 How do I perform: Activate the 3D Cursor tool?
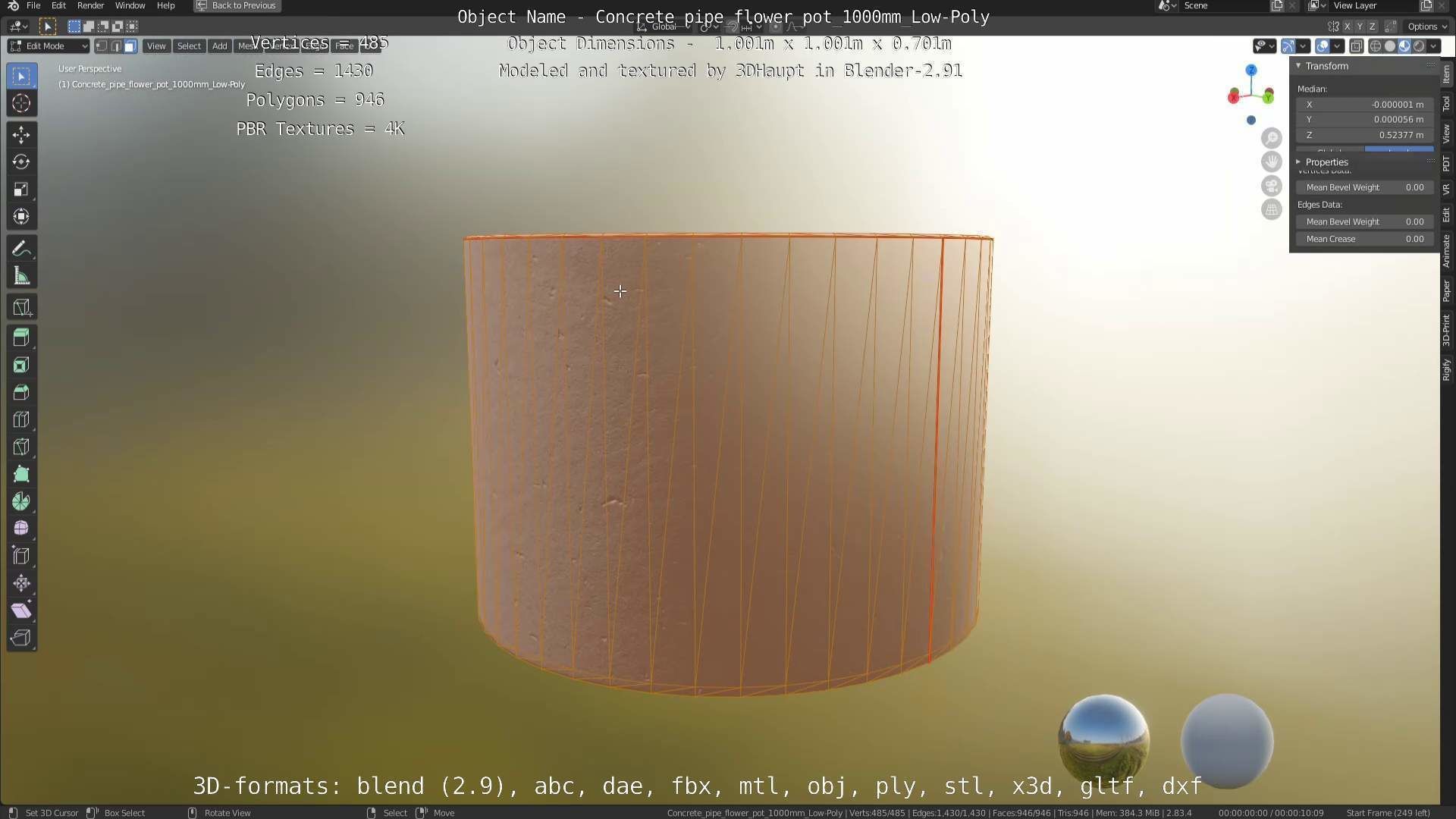[21, 103]
